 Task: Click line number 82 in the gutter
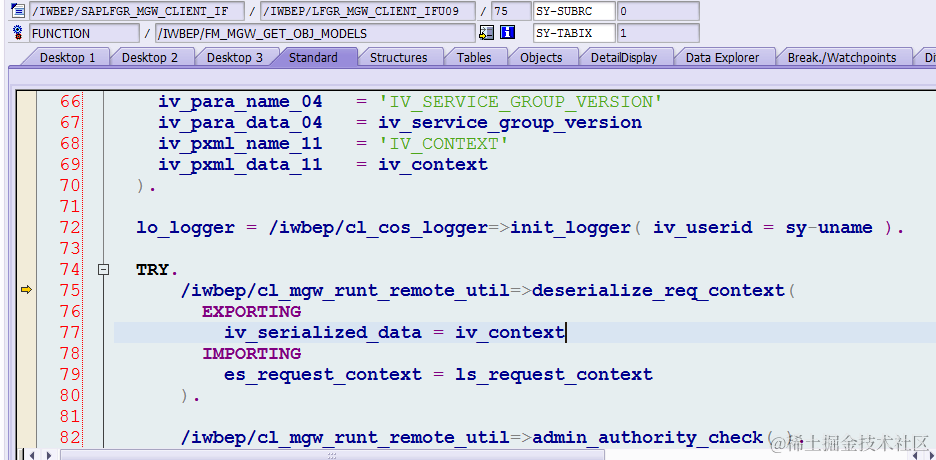(70, 437)
